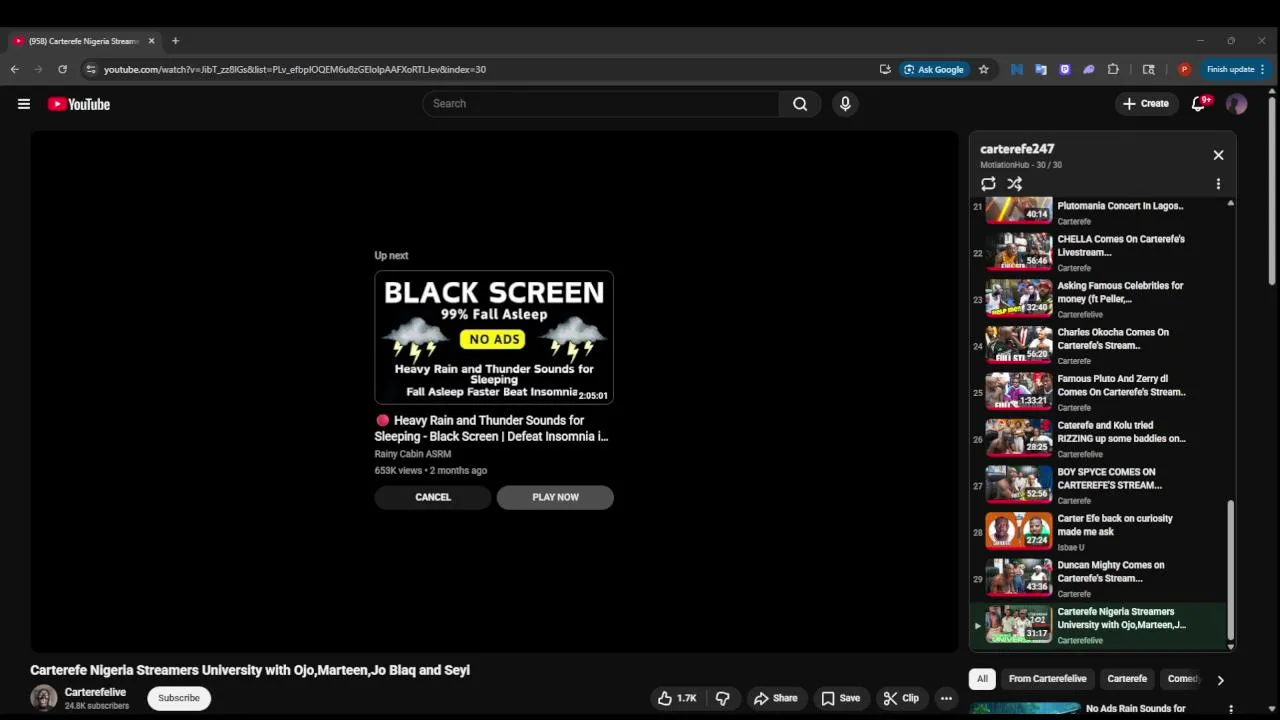Click Finish update button
The height and width of the screenshot is (720, 1280).
click(x=1236, y=69)
